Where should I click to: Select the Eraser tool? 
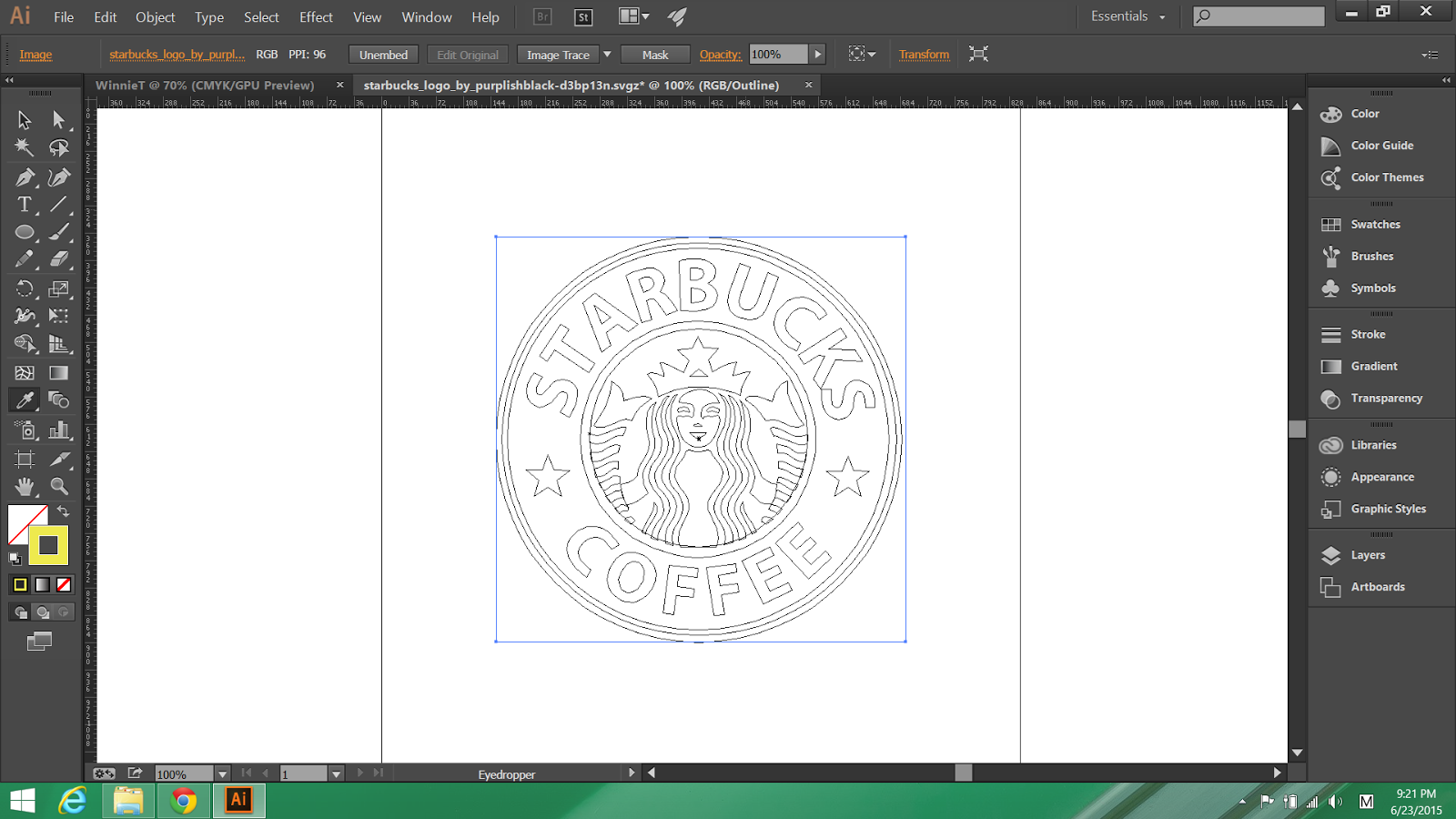point(59,259)
